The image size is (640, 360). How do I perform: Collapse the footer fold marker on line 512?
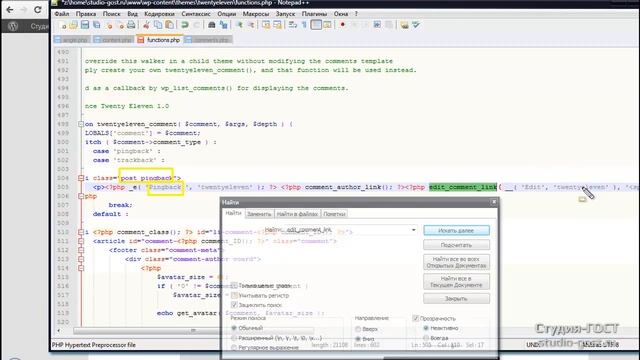81,250
